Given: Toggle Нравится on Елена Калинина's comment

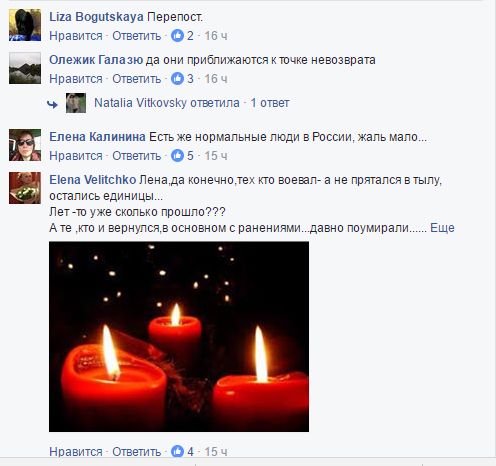Looking at the screenshot, I should pos(76,156).
